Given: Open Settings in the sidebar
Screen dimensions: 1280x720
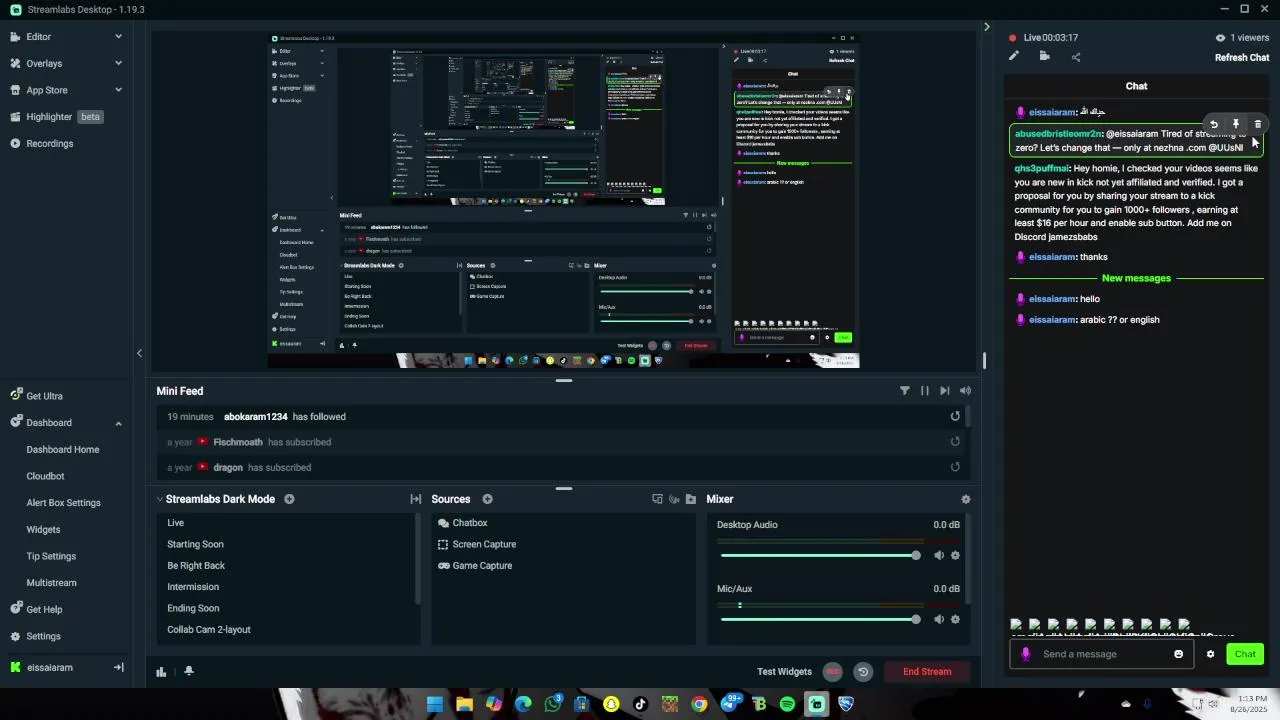Looking at the screenshot, I should coord(43,636).
